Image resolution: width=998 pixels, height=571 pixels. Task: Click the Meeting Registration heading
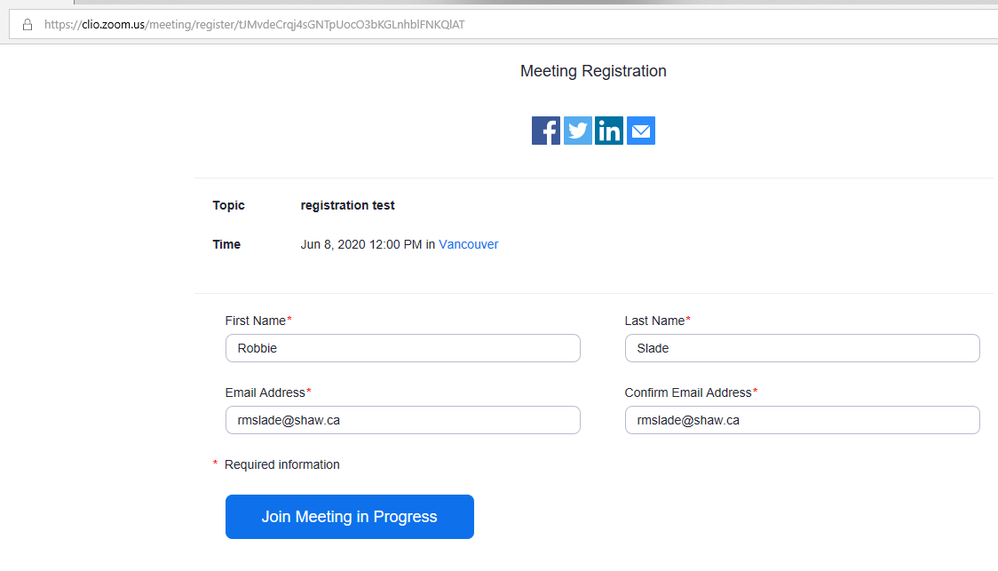pyautogui.click(x=593, y=71)
